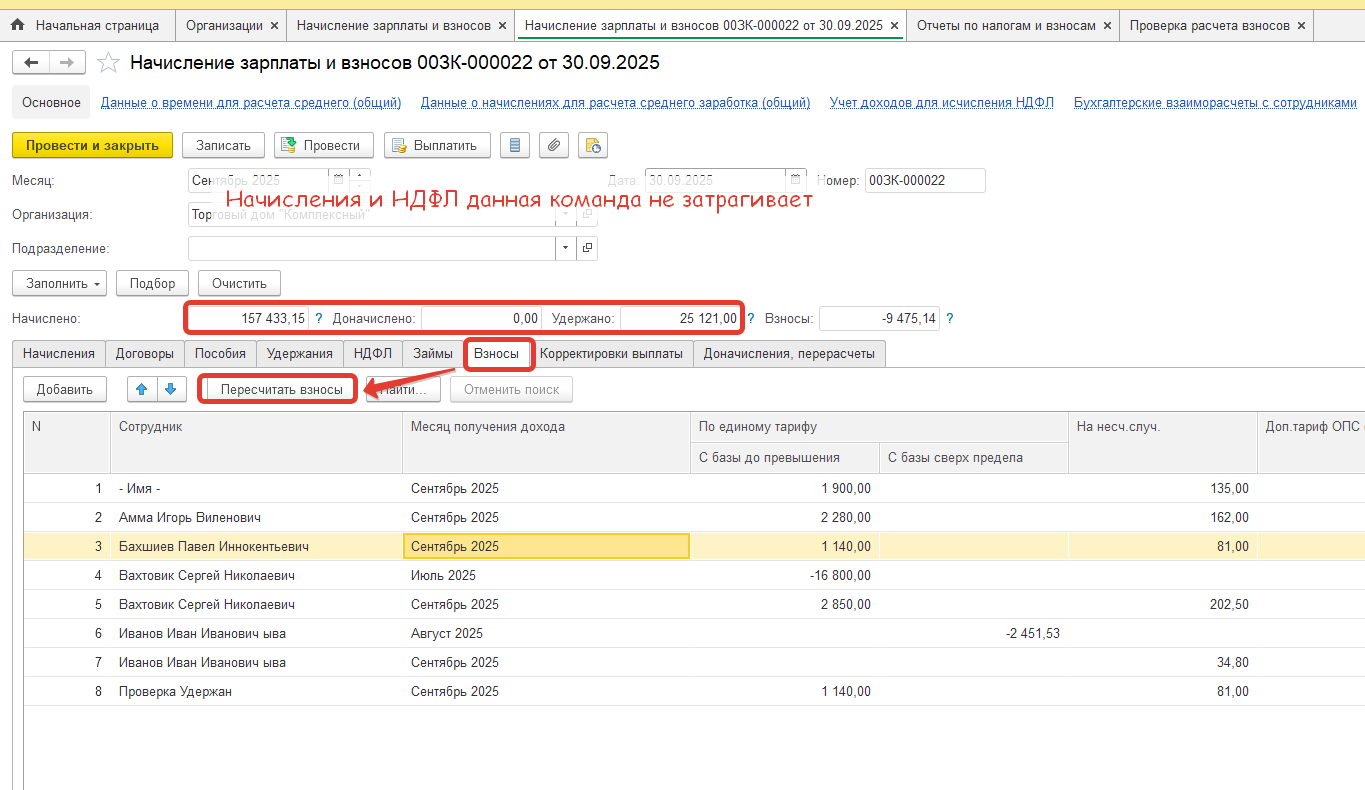
Task: Open the Удержания tab
Action: [299, 353]
